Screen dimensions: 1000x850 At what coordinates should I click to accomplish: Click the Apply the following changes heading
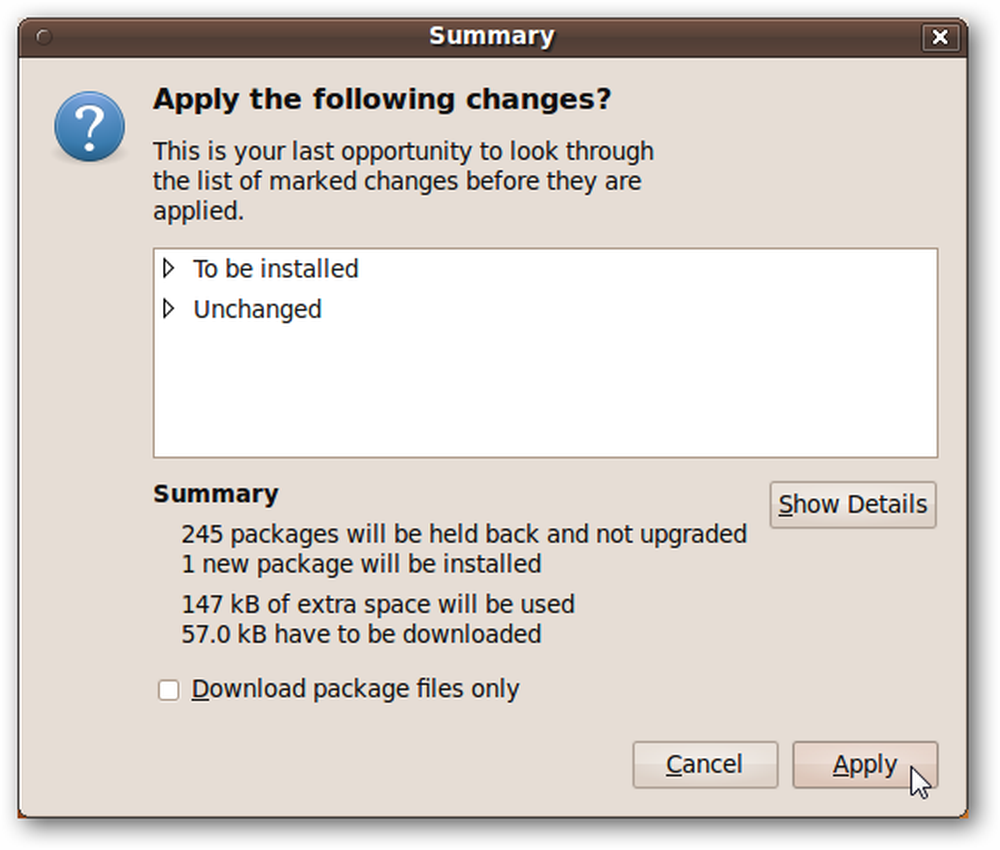pyautogui.click(x=382, y=99)
